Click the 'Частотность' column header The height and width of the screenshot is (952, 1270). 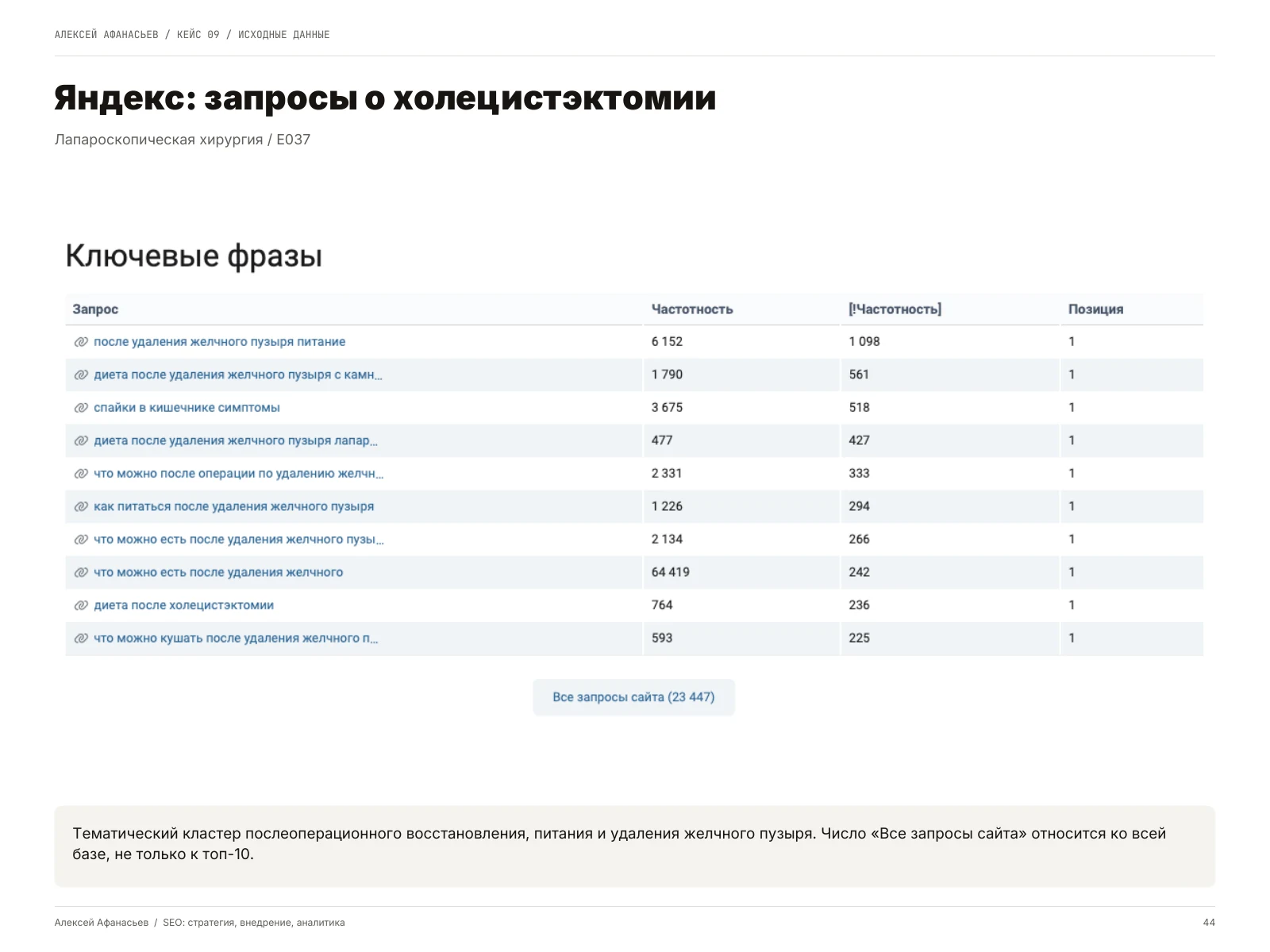pyautogui.click(x=692, y=309)
